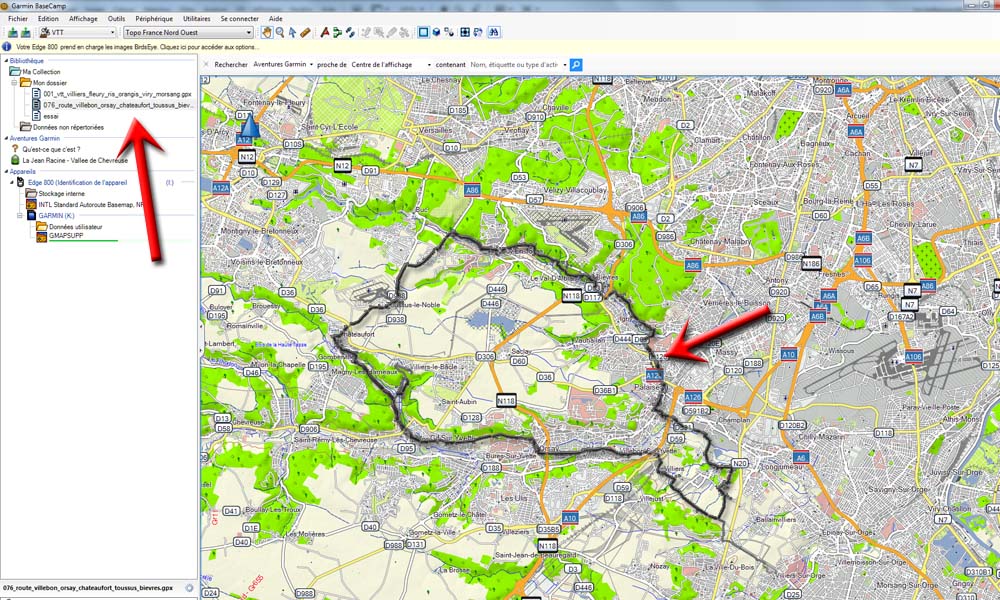Click the greyed divide track tool
The width and height of the screenshot is (1000, 600).
point(404,33)
